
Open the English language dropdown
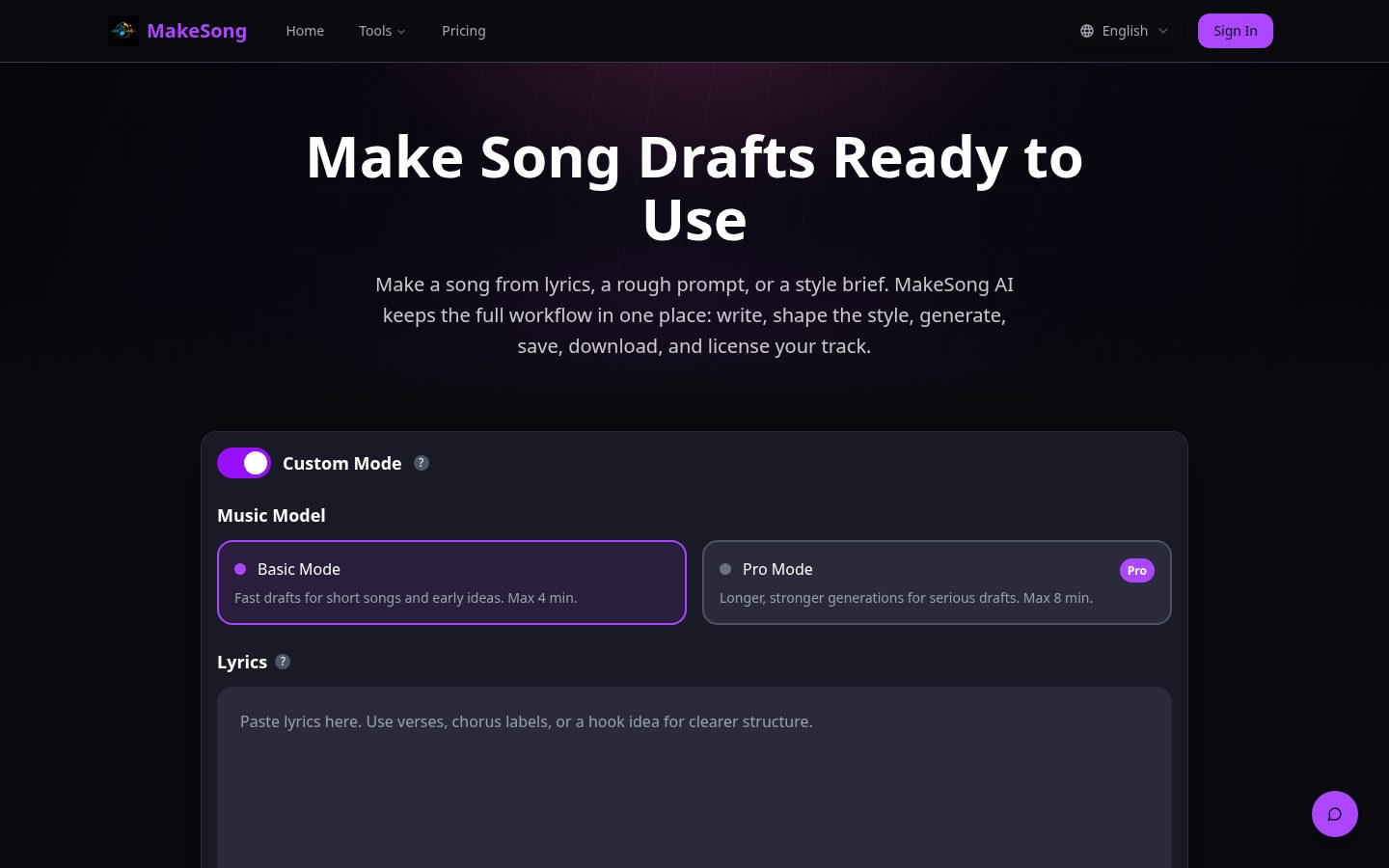(x=1125, y=31)
